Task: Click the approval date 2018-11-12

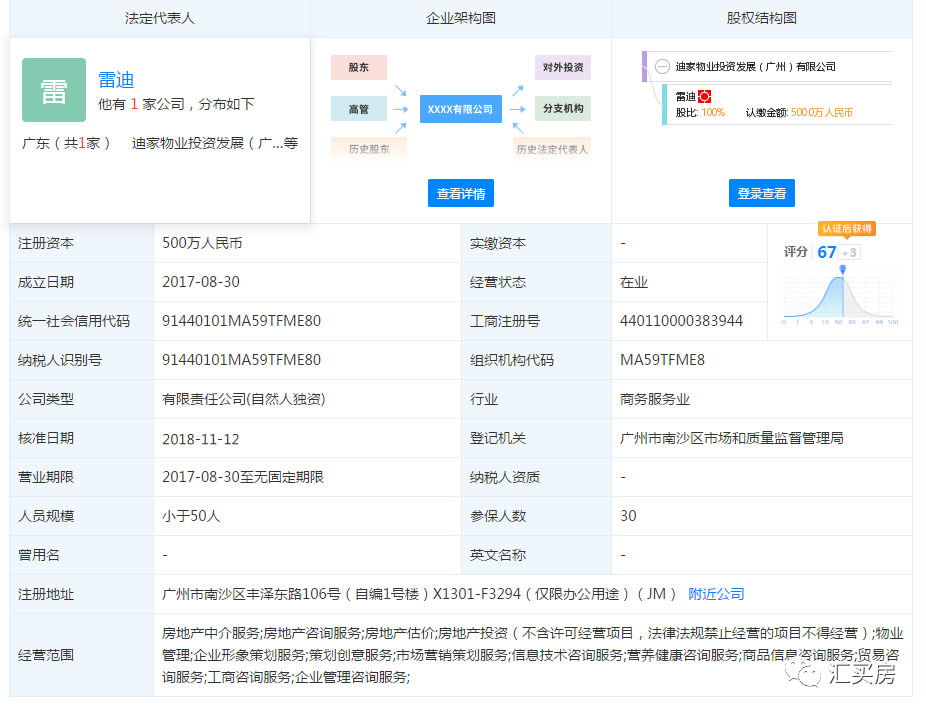Action: 201,439
